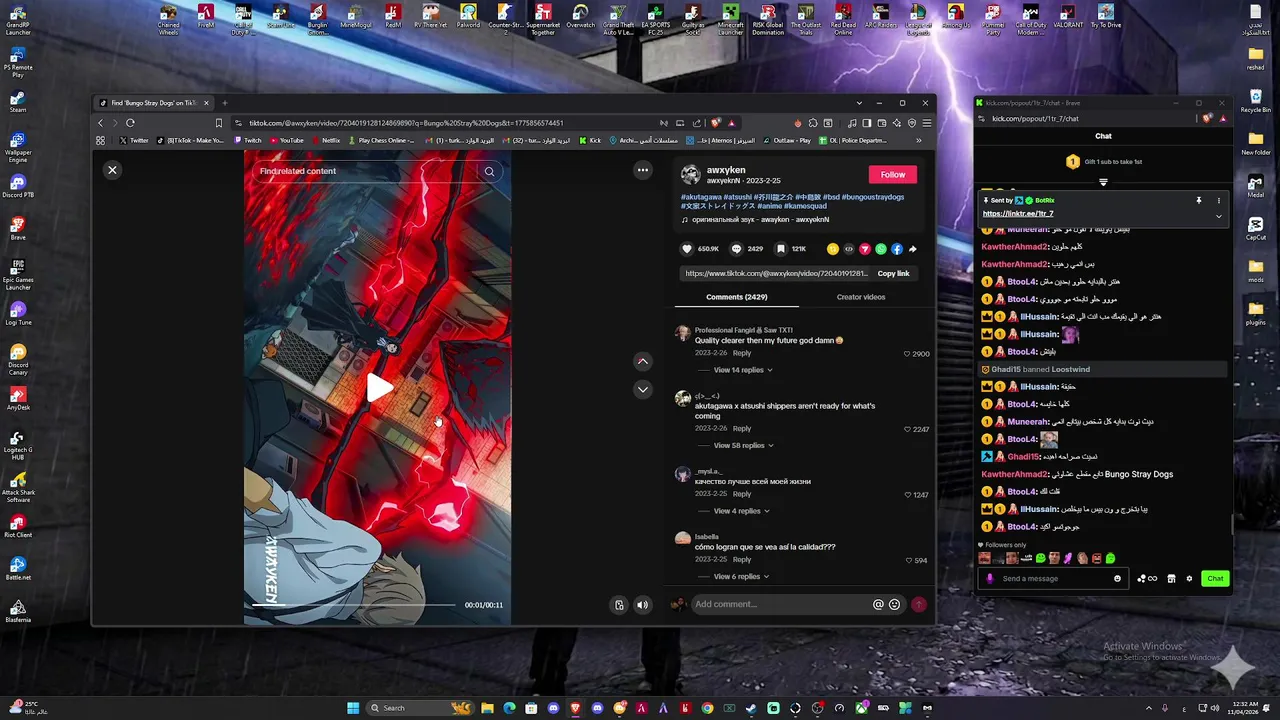
Task: Reply to Isabella's comment
Action: [x=741, y=559]
